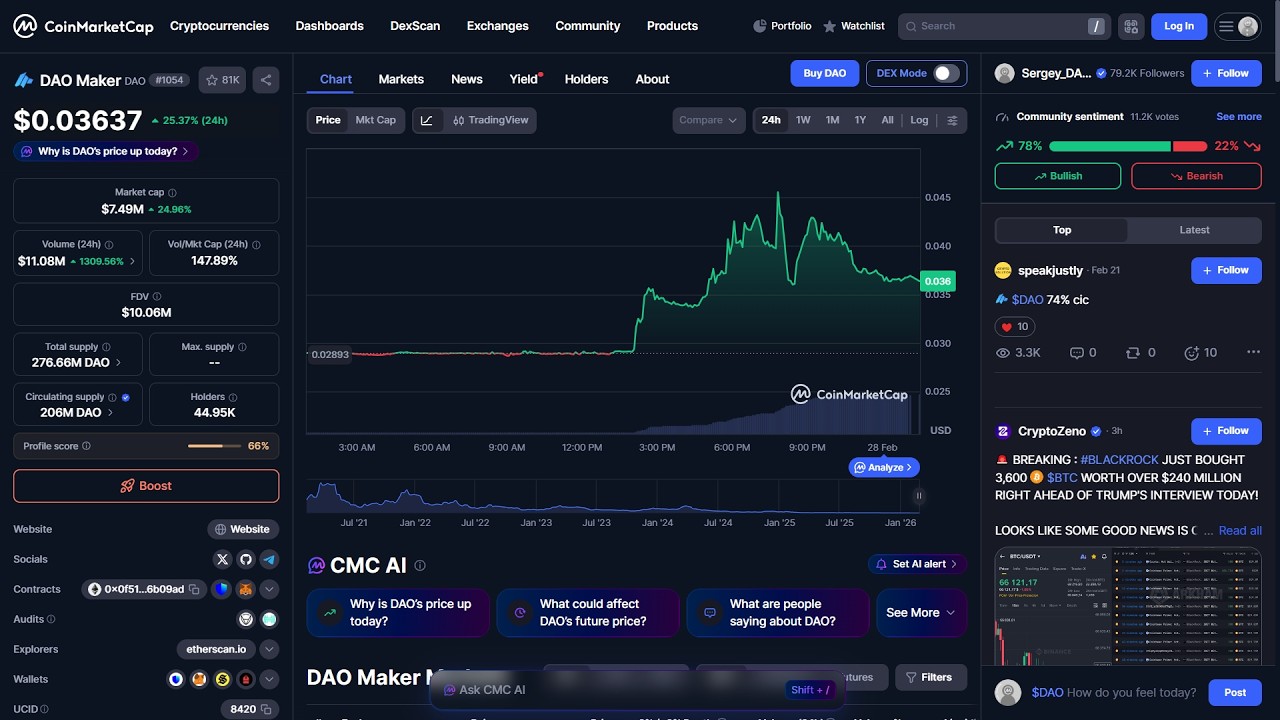The image size is (1280, 720).
Task: Click the heart reaction with 10 likes
Action: tap(1015, 326)
